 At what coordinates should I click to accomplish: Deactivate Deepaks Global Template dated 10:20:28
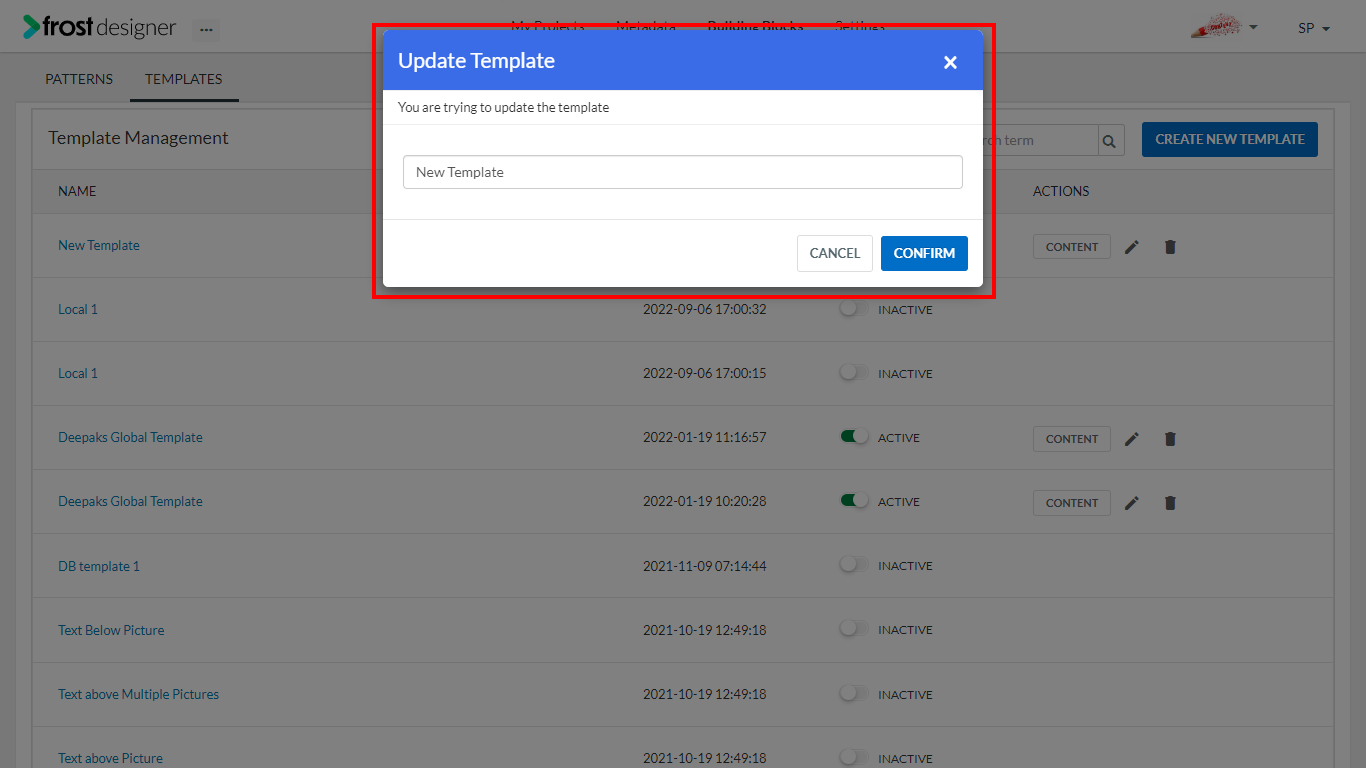point(854,501)
